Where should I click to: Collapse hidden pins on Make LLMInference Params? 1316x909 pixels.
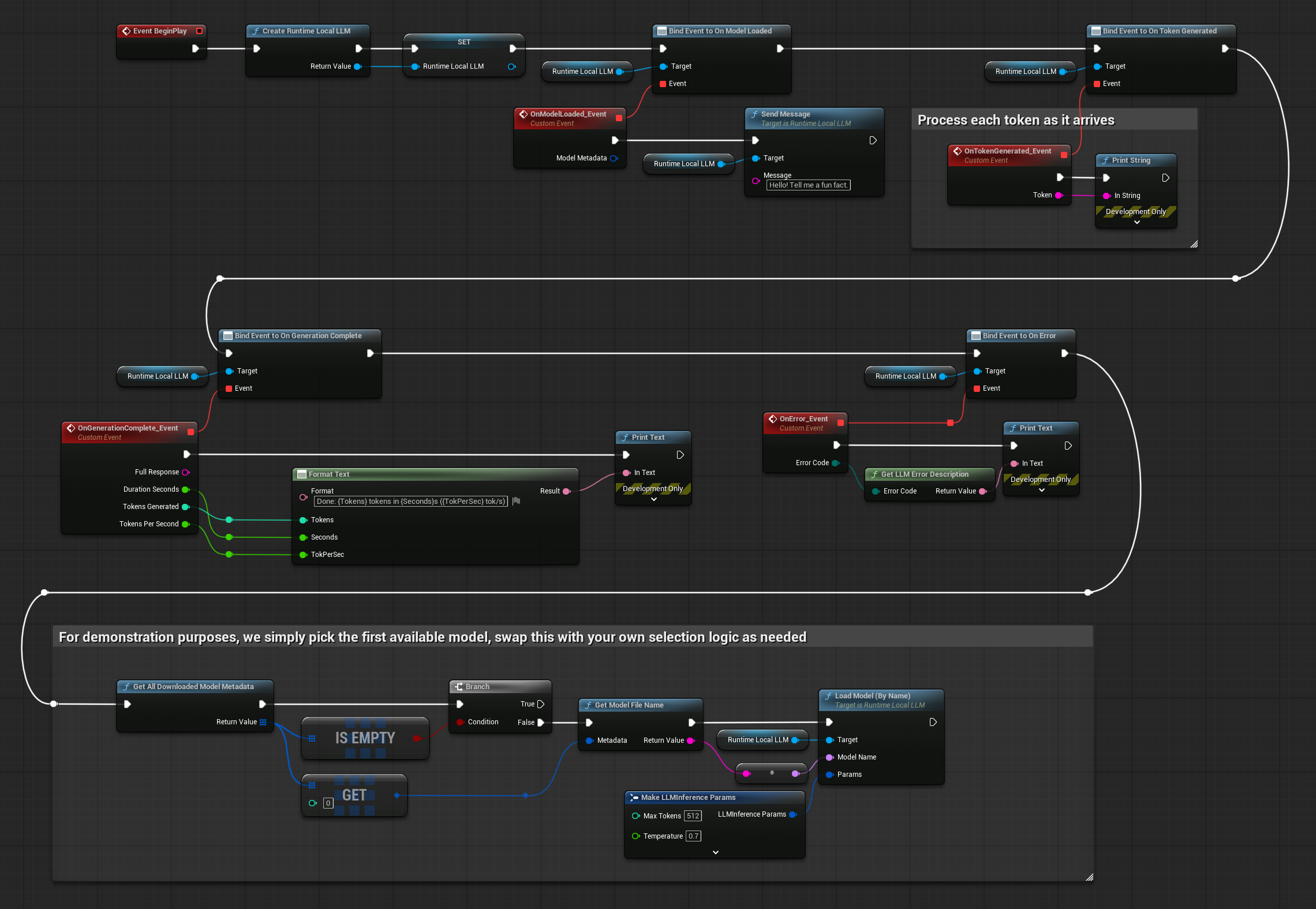click(715, 852)
